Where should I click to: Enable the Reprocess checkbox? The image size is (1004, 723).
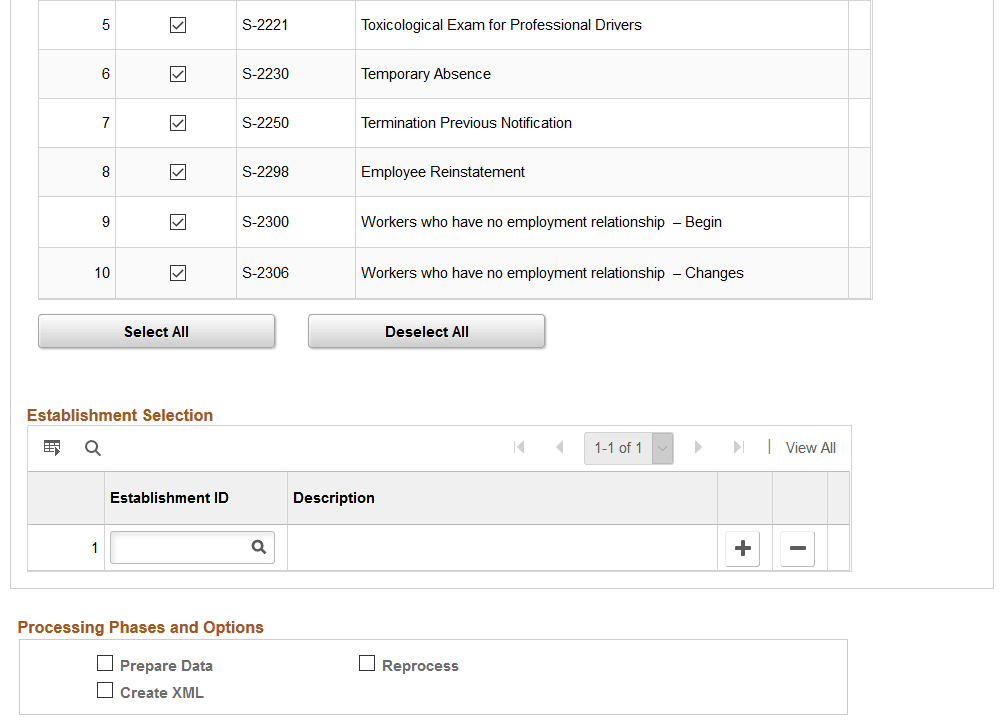[x=367, y=662]
